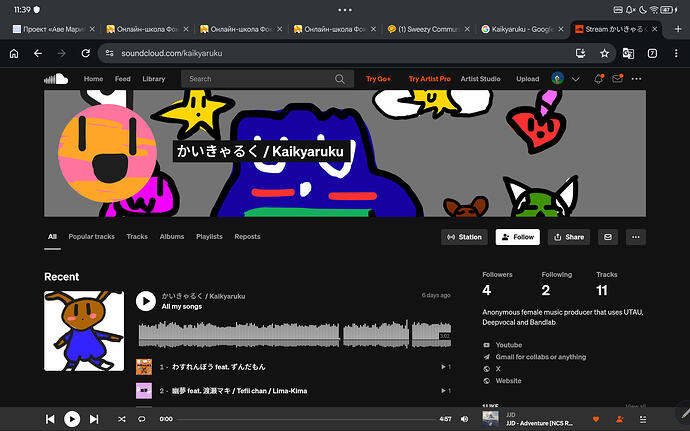The image size is (690, 431).
Task: Open a new browser tab
Action: click(x=678, y=29)
